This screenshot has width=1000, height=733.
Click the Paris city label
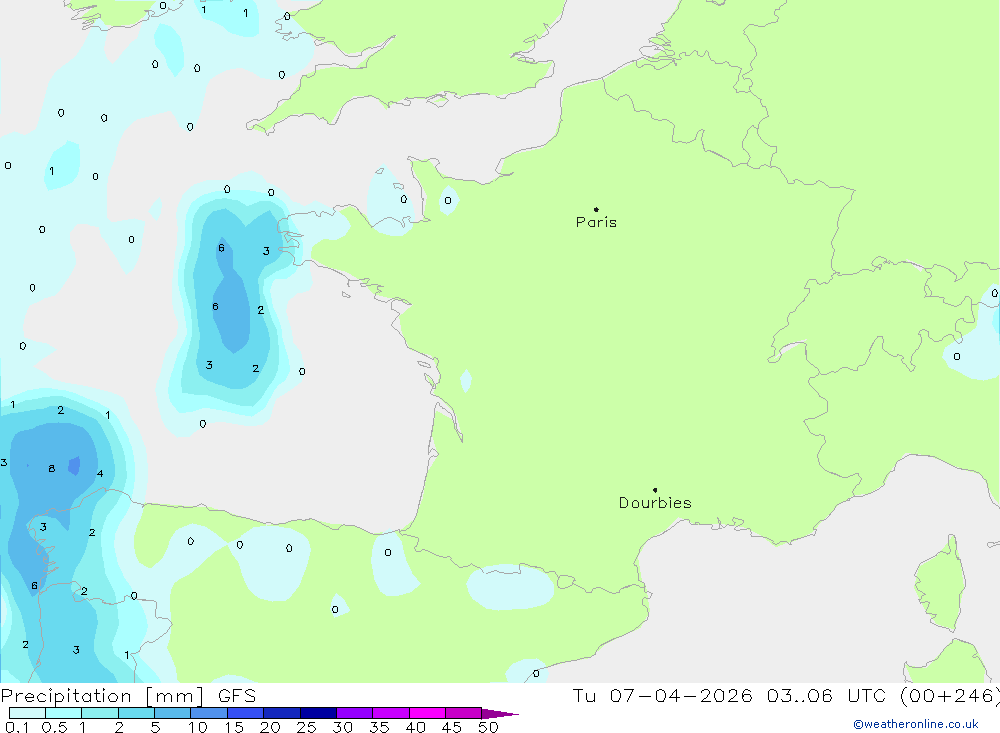pos(596,222)
